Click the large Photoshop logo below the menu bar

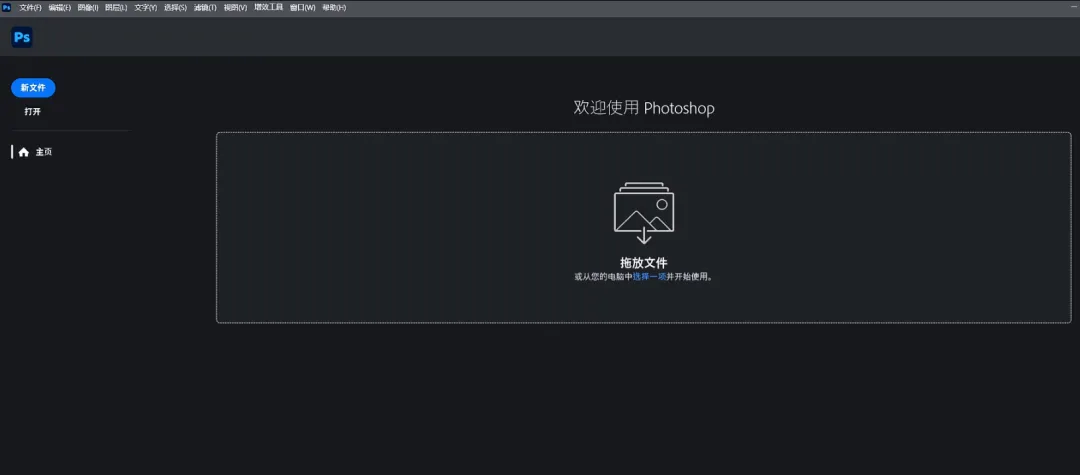point(22,38)
